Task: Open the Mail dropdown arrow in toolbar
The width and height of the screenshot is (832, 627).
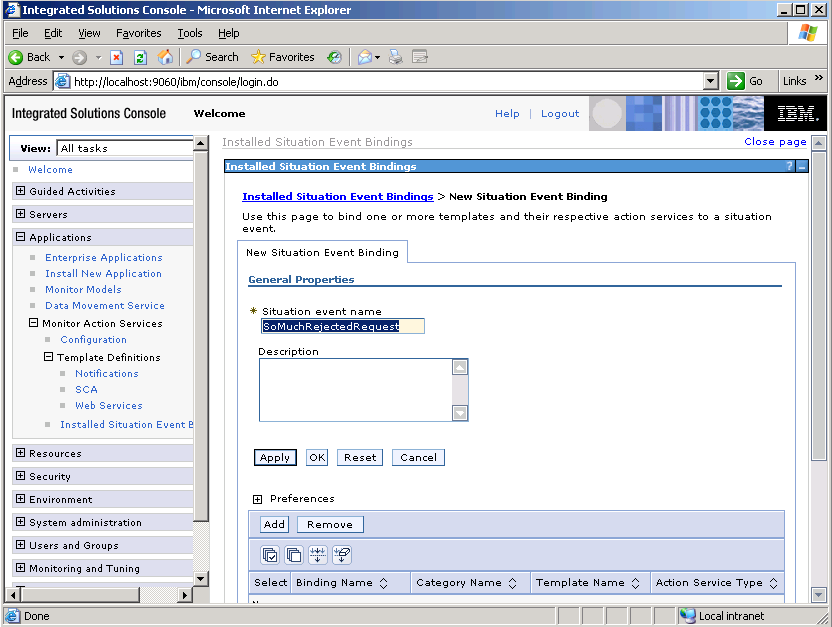Action: click(377, 57)
